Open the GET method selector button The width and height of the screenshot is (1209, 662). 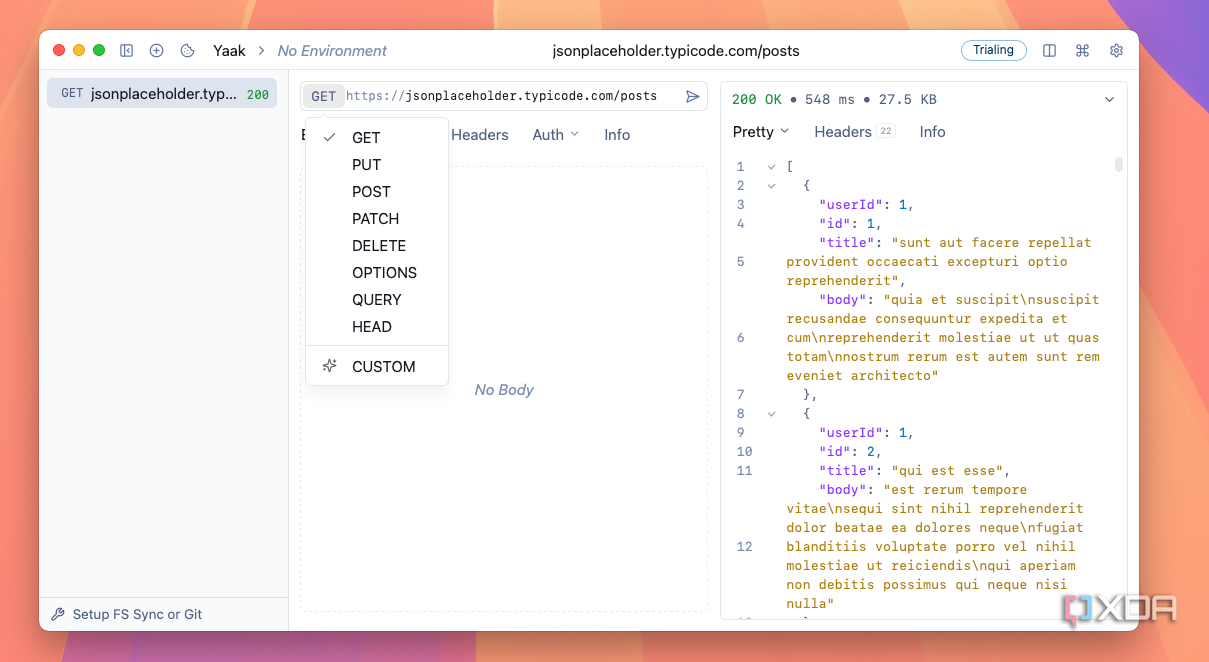click(x=323, y=96)
